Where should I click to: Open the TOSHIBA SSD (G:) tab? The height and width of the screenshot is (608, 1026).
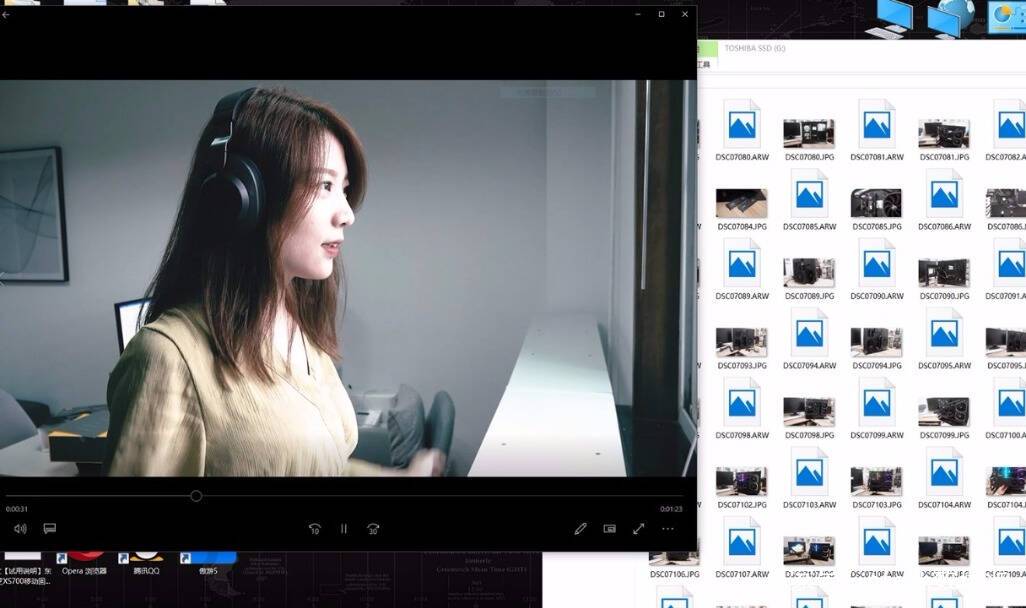(x=754, y=48)
